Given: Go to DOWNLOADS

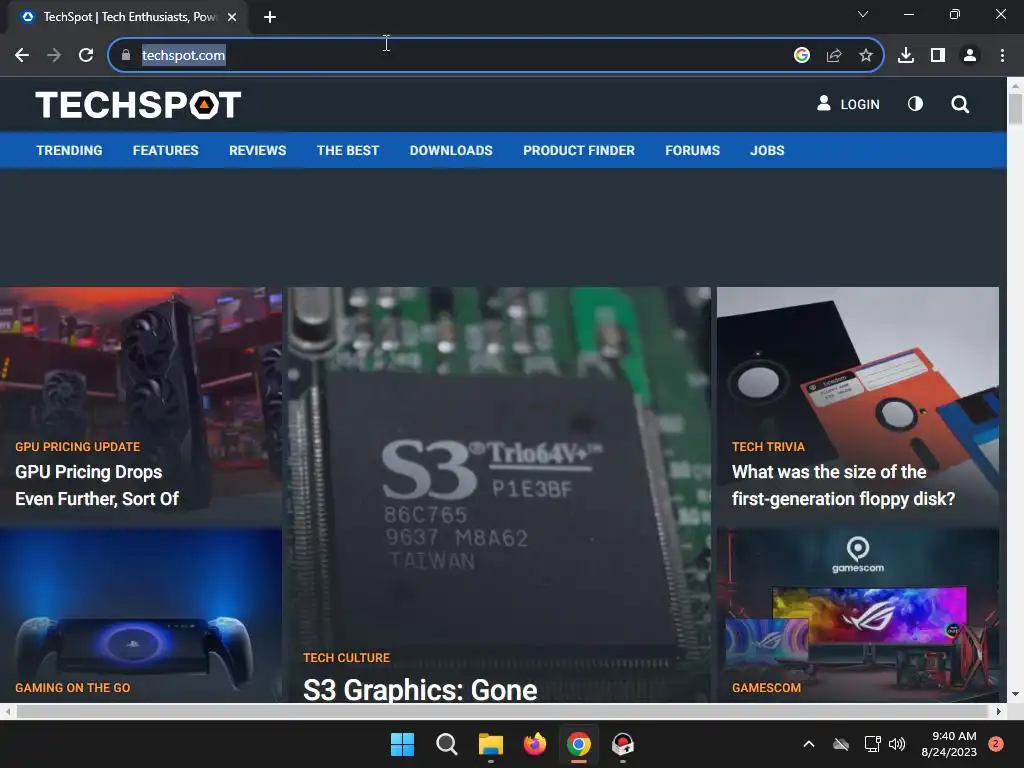Looking at the screenshot, I should click(451, 150).
